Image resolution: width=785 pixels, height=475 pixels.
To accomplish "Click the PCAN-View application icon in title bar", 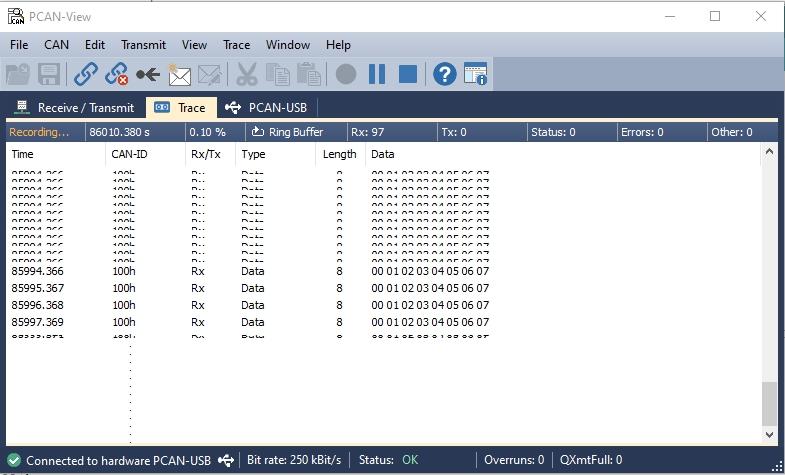I will click(x=16, y=17).
